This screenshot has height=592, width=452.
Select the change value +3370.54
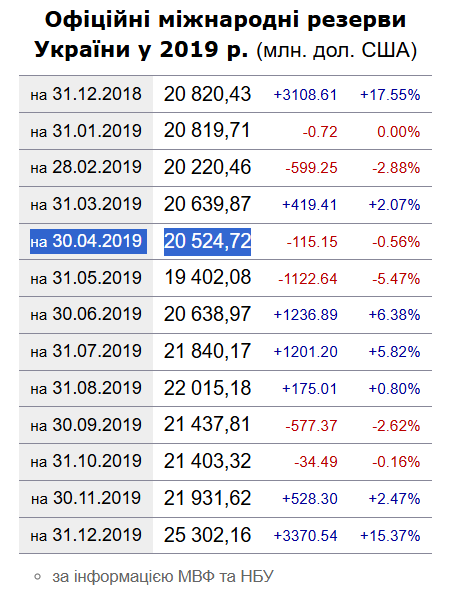coord(305,536)
